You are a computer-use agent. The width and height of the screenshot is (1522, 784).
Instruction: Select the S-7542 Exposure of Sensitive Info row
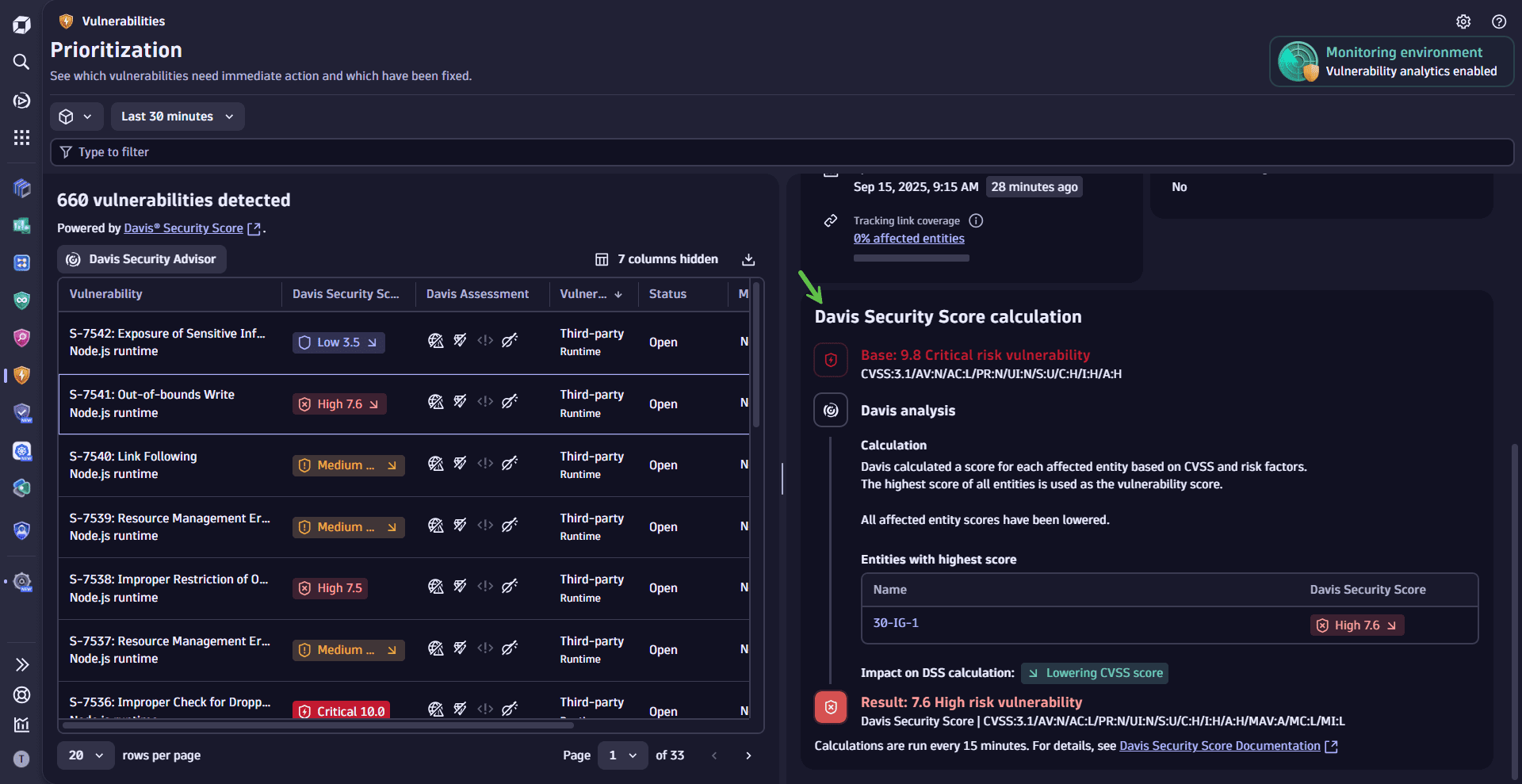[x=167, y=342]
